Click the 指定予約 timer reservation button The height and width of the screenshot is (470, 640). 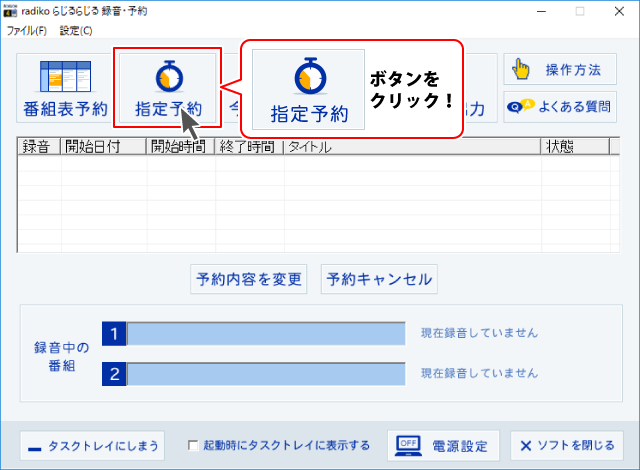point(167,88)
